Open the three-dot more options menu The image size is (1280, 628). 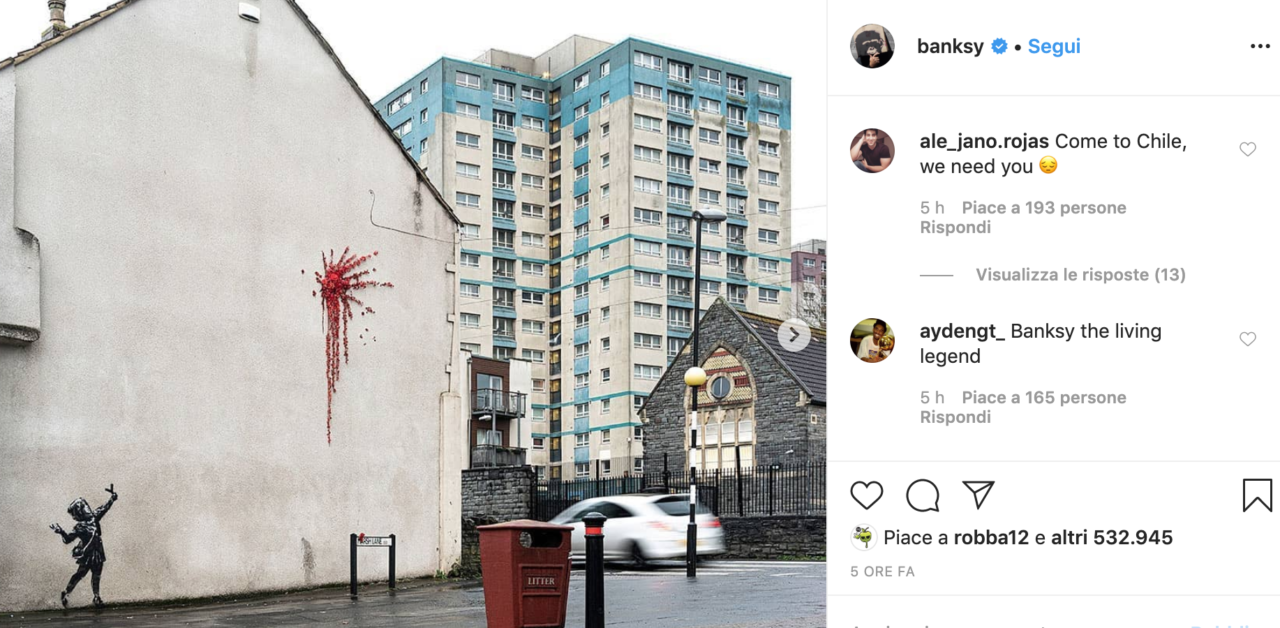click(1259, 47)
